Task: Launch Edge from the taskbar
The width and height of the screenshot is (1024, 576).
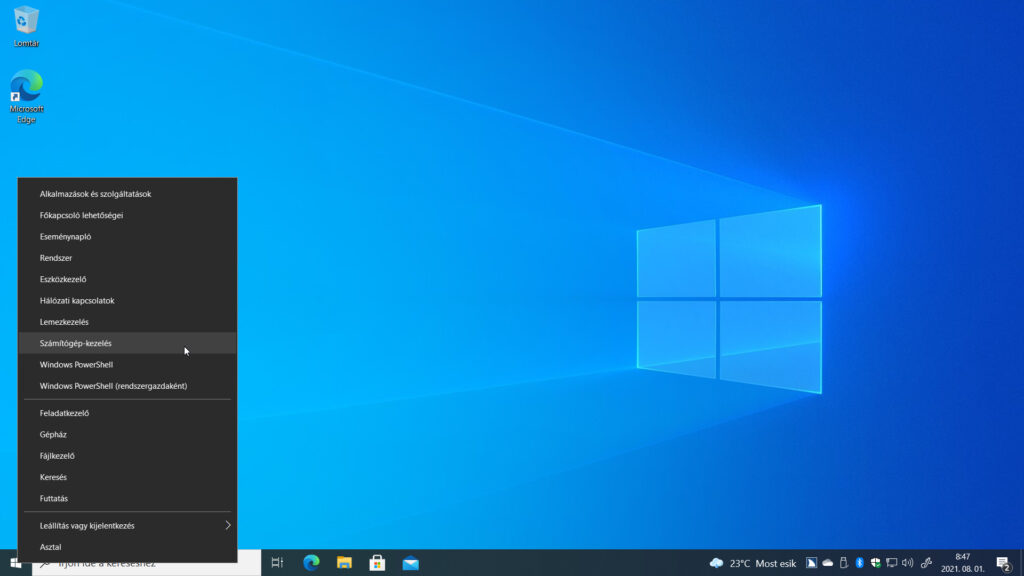Action: pyautogui.click(x=311, y=563)
